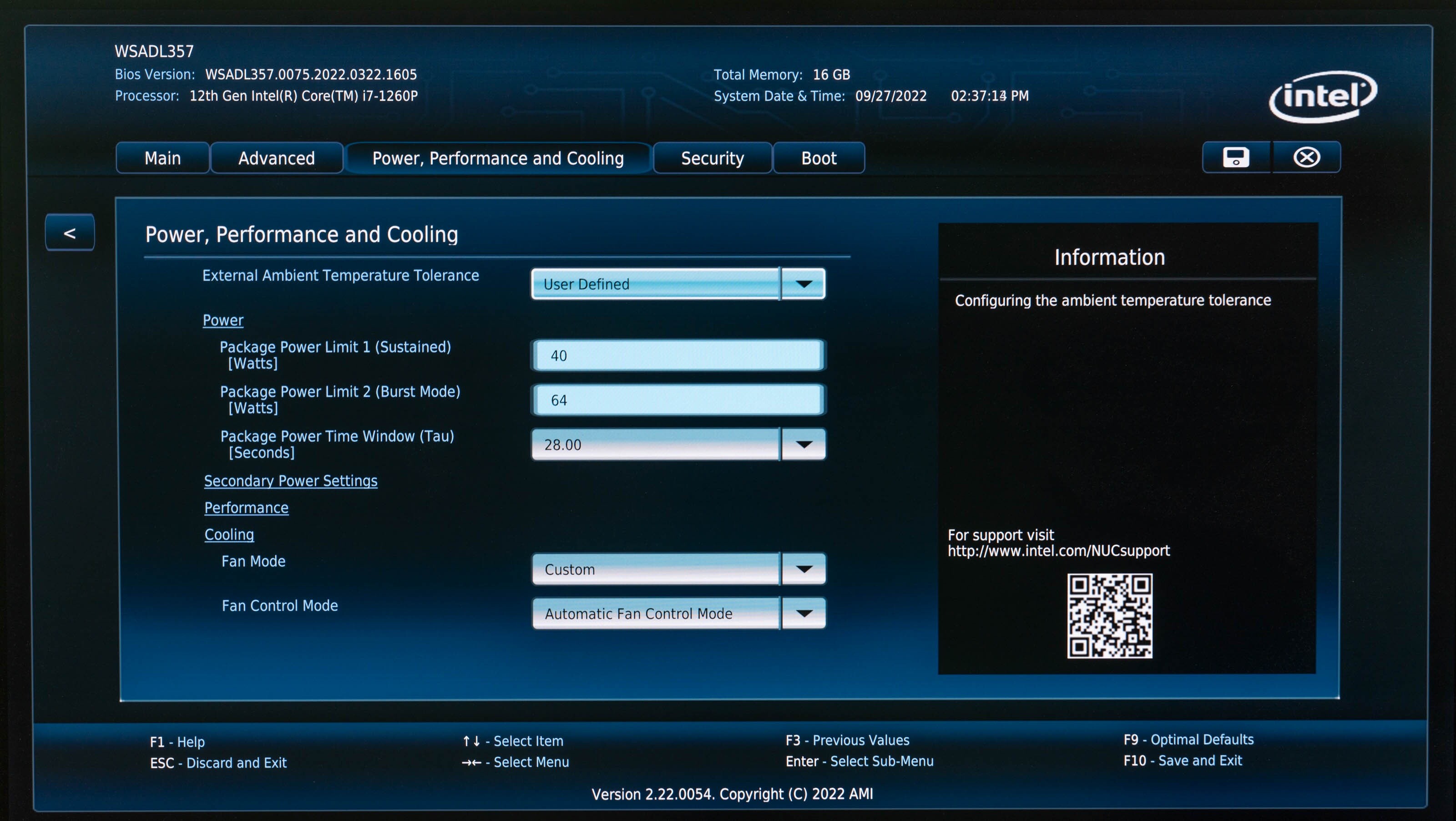This screenshot has width=1456, height=821.
Task: Open the Advanced tab
Action: click(x=276, y=158)
